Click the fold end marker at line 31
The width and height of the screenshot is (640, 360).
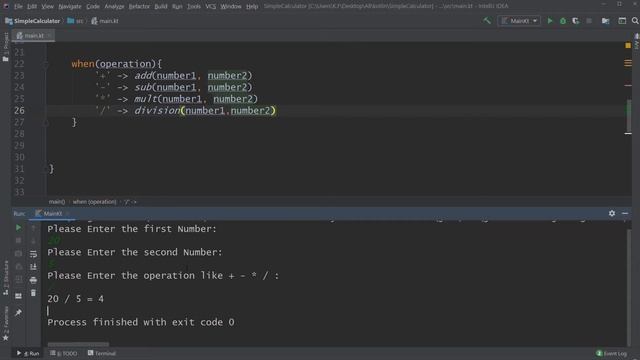[x=46, y=169]
